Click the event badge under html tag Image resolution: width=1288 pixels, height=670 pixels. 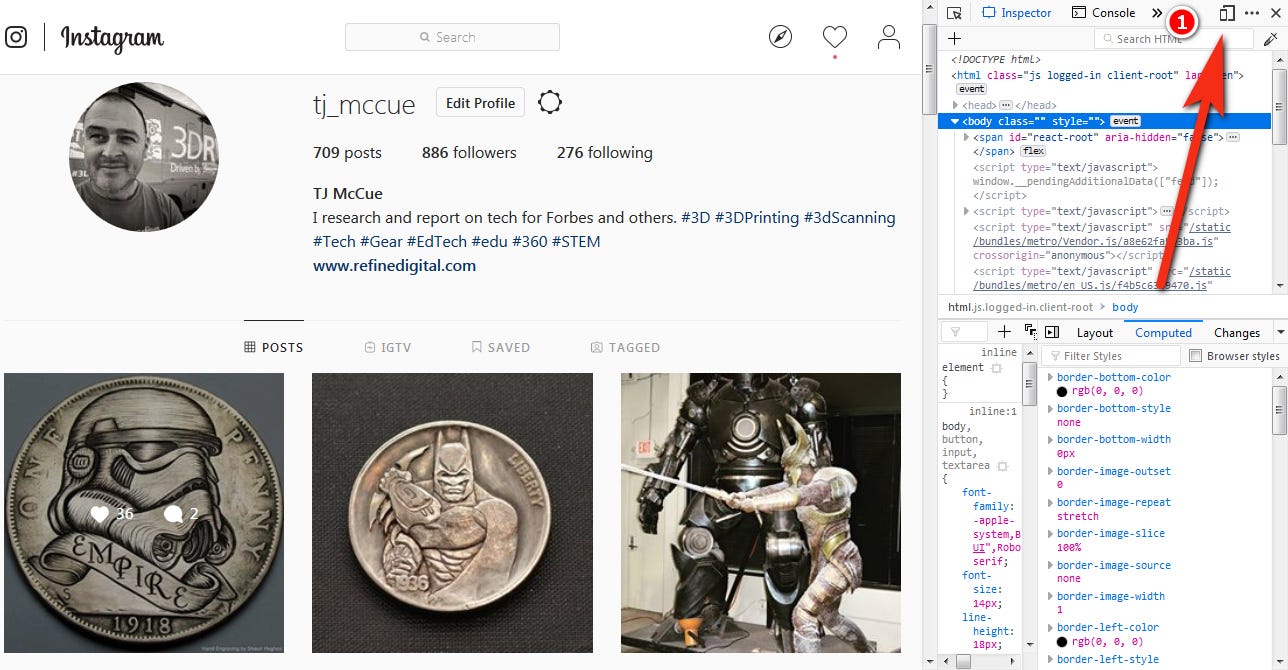[x=971, y=89]
